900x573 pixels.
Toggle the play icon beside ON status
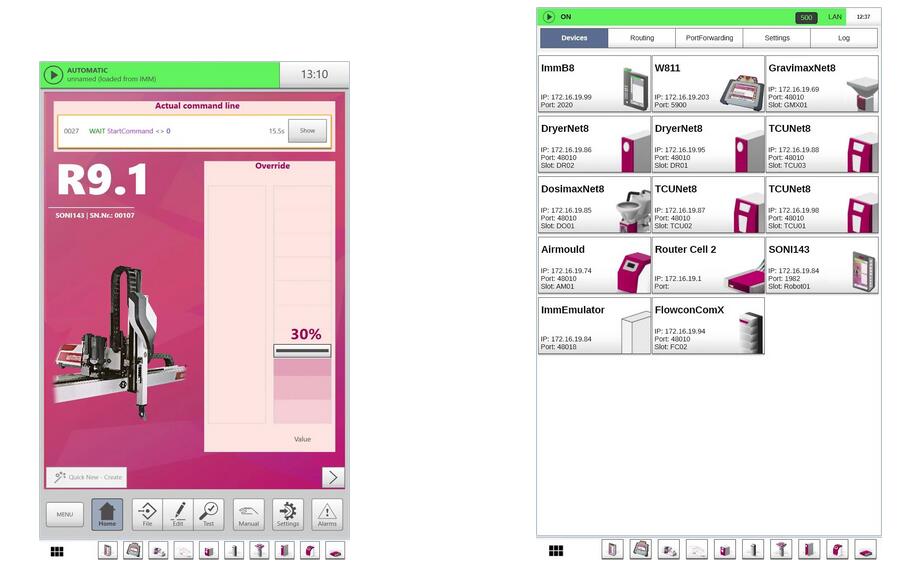(549, 17)
